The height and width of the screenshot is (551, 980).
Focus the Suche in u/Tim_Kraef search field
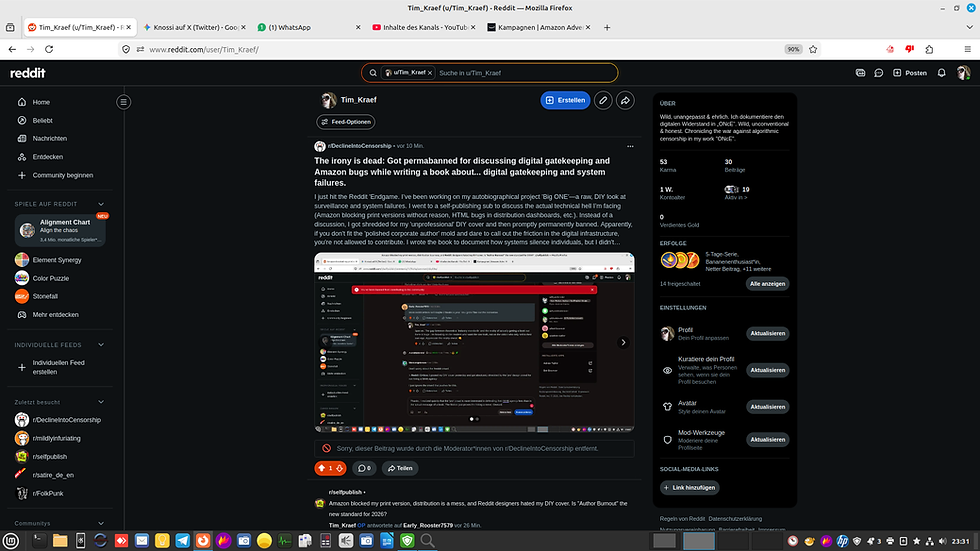[x=525, y=73]
